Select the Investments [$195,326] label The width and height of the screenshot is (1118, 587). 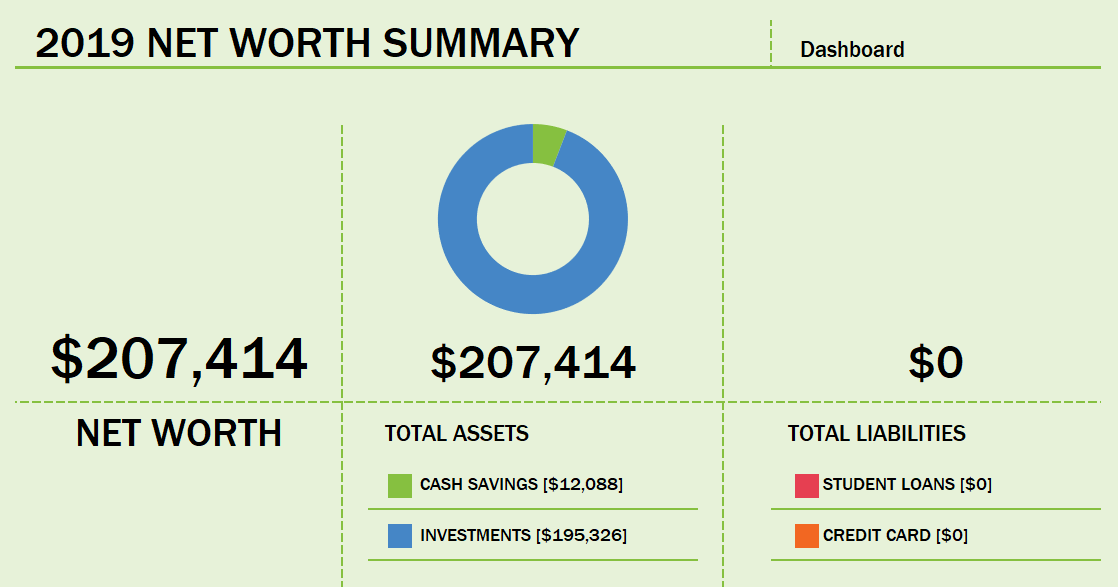[523, 535]
